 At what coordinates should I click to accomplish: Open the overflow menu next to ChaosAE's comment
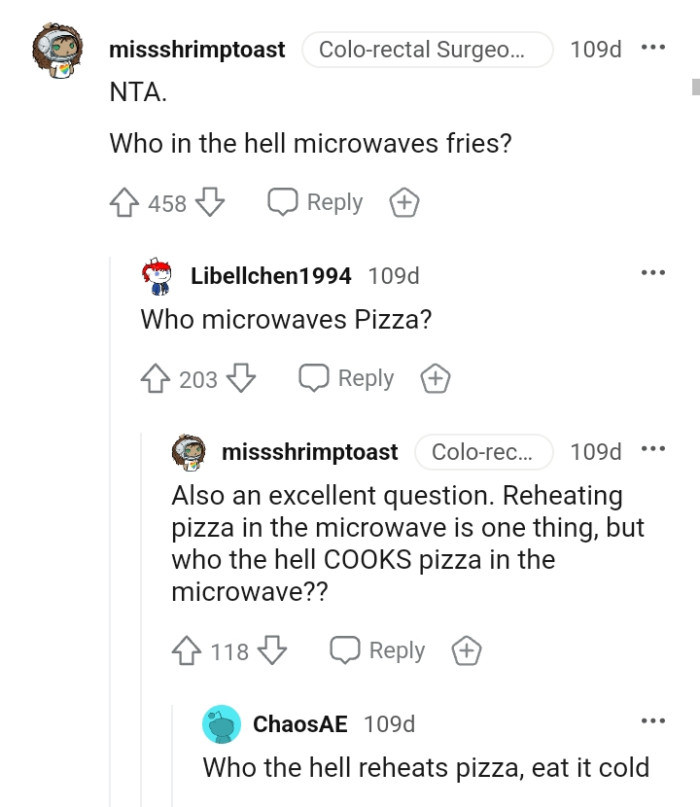point(655,719)
